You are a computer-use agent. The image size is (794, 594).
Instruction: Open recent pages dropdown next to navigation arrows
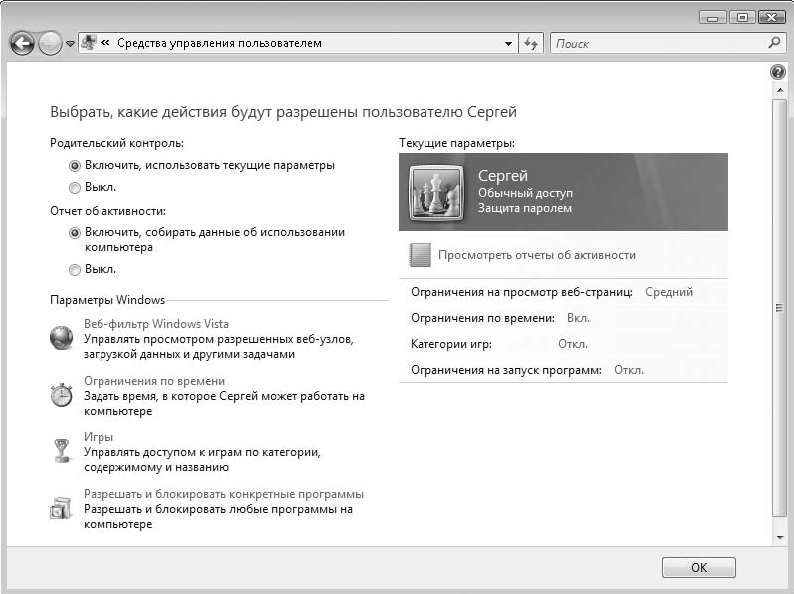click(70, 44)
